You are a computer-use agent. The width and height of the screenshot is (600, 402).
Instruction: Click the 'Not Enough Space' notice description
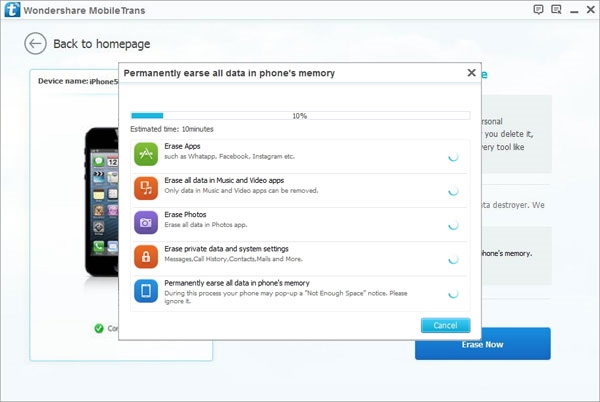[x=286, y=297]
